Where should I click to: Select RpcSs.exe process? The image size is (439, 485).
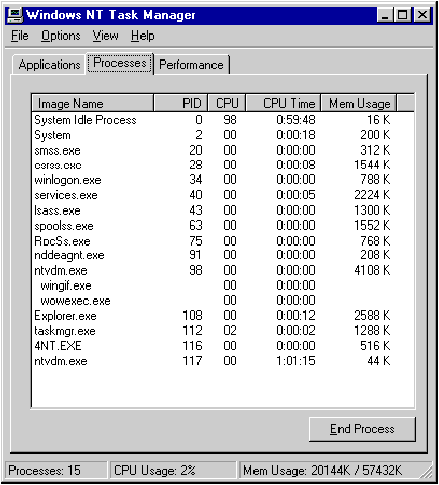[223, 241]
